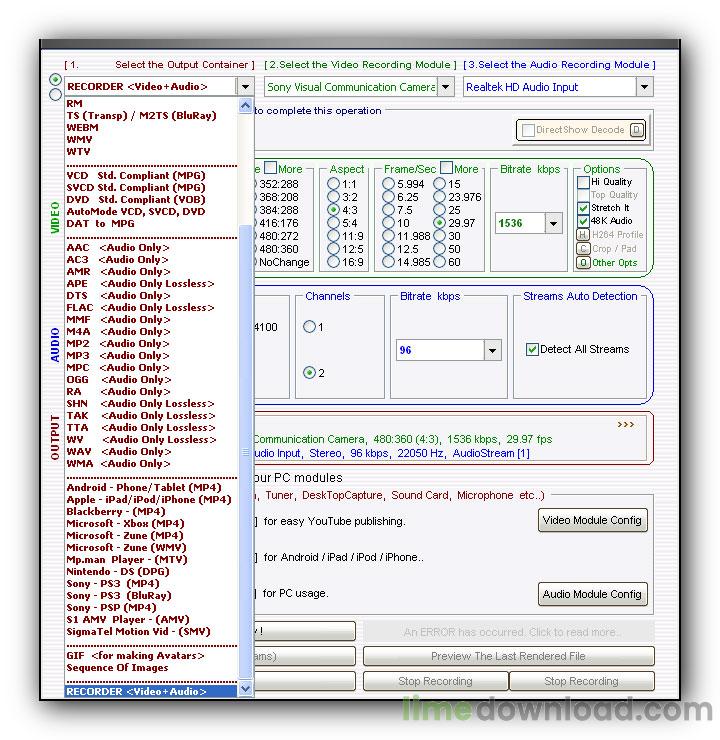Open Other Opts via 'O' icon
This screenshot has width=720, height=740.
[x=582, y=263]
